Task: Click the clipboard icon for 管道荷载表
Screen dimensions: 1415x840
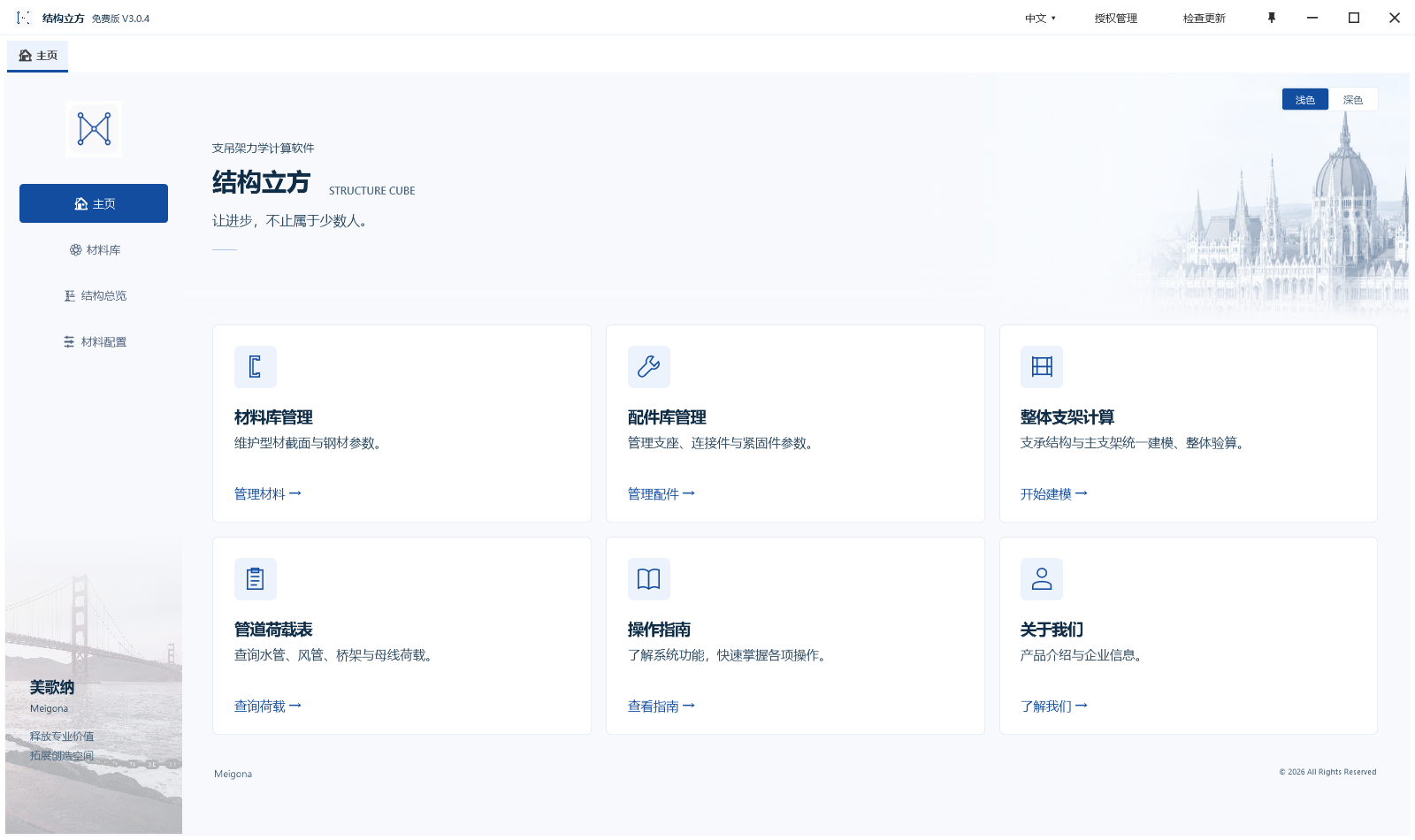Action: click(x=256, y=579)
